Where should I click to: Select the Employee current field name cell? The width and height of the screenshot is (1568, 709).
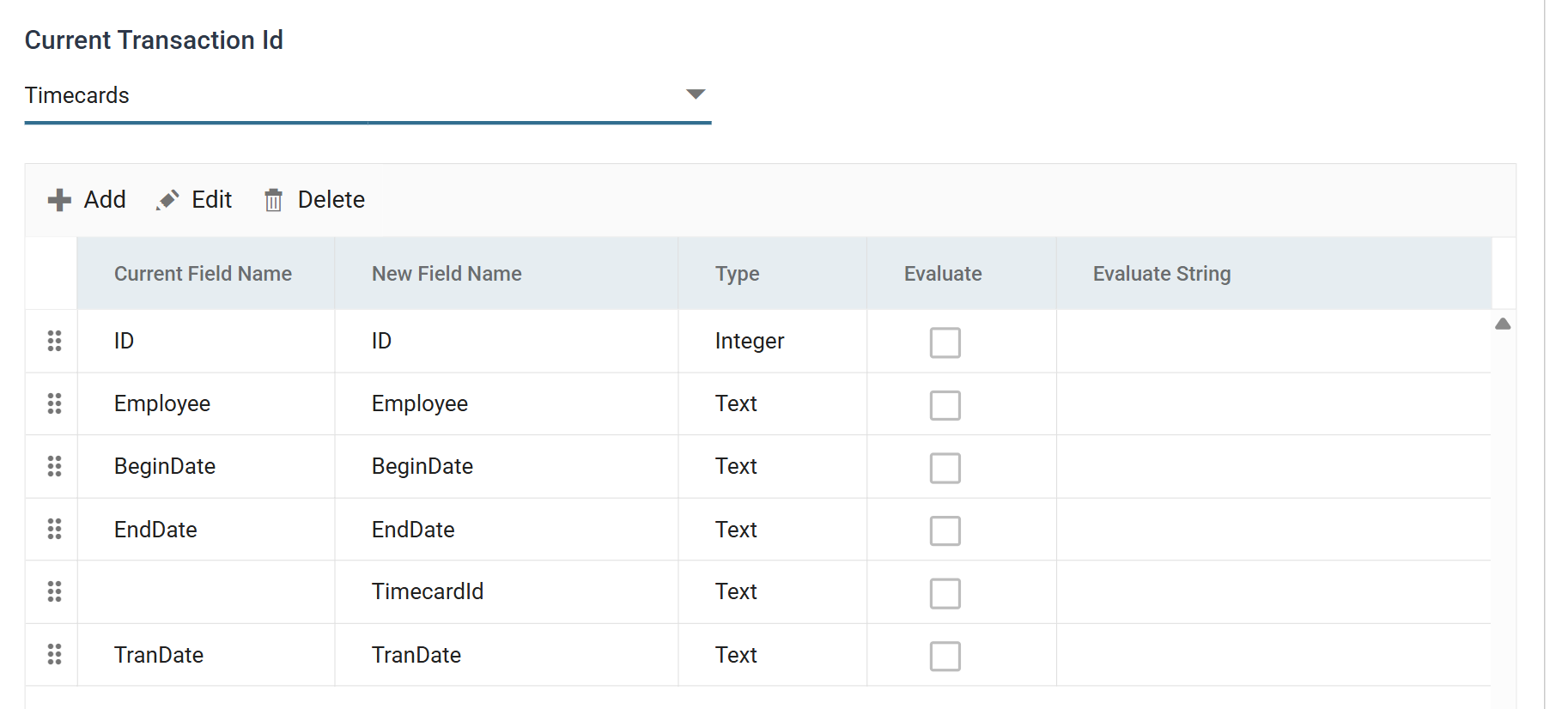point(206,403)
